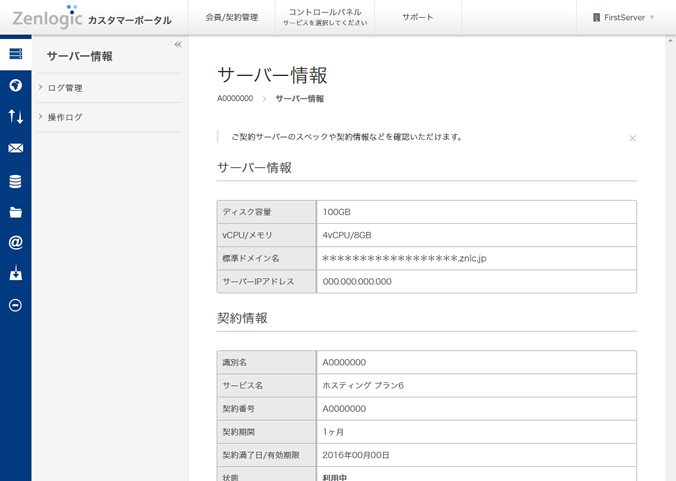The height and width of the screenshot is (481, 676).
Task: Expand the 操作ログ tree item
Action: click(x=65, y=117)
